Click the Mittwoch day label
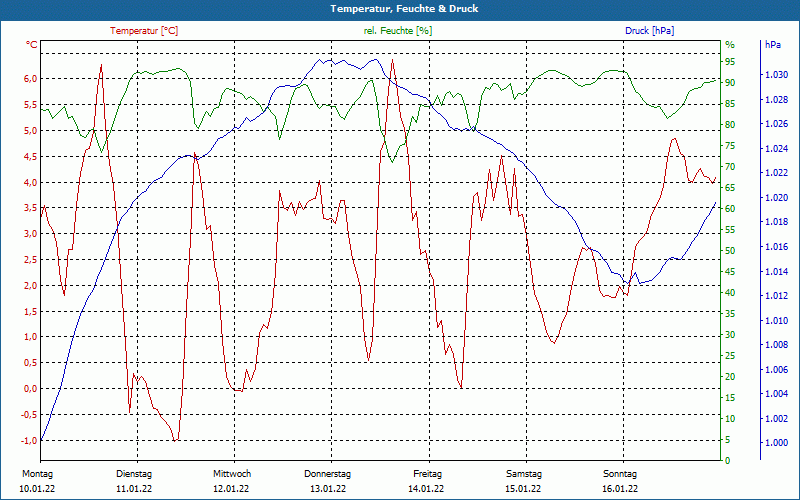This screenshot has width=800, height=500. (x=232, y=474)
